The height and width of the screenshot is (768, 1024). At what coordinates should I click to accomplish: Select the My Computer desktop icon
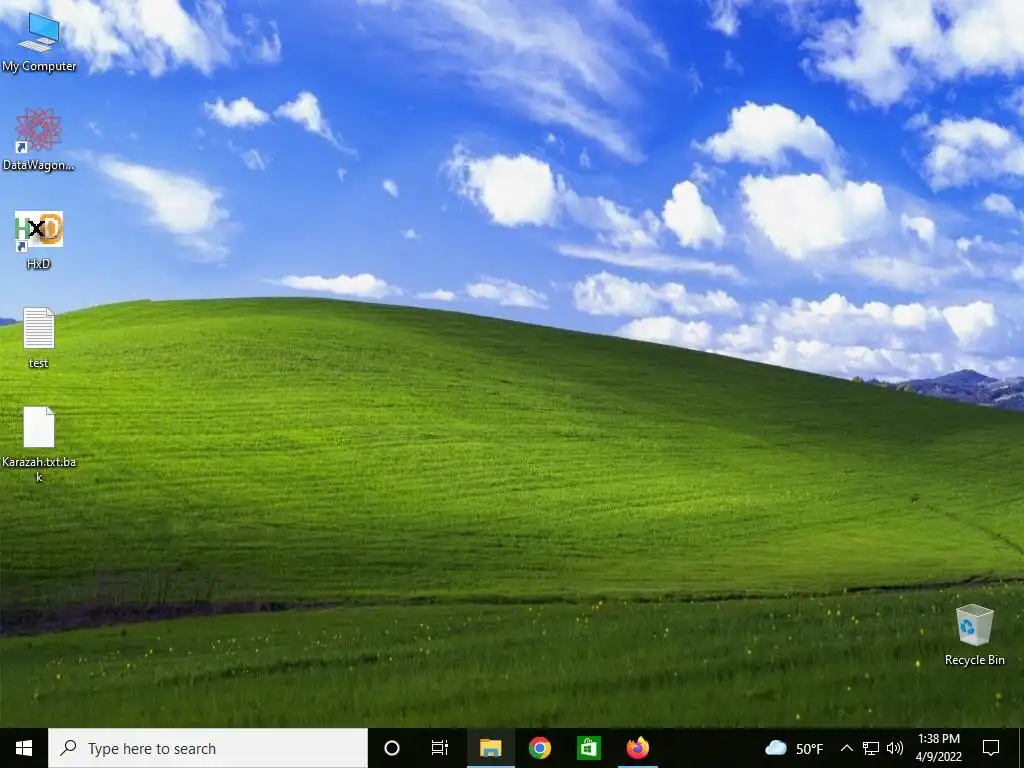pos(39,41)
